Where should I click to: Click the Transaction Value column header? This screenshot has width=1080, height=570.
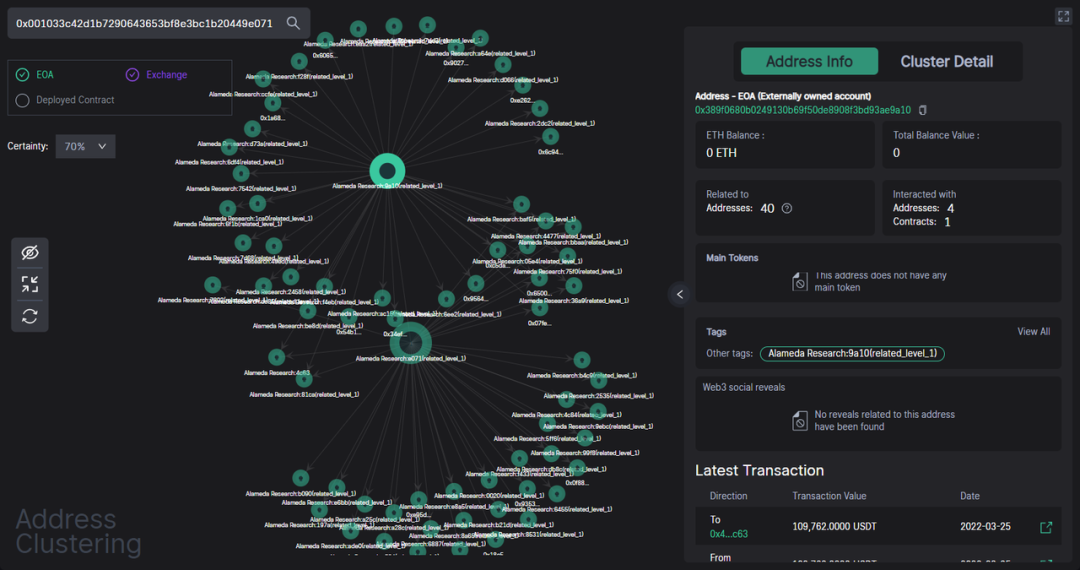point(829,496)
